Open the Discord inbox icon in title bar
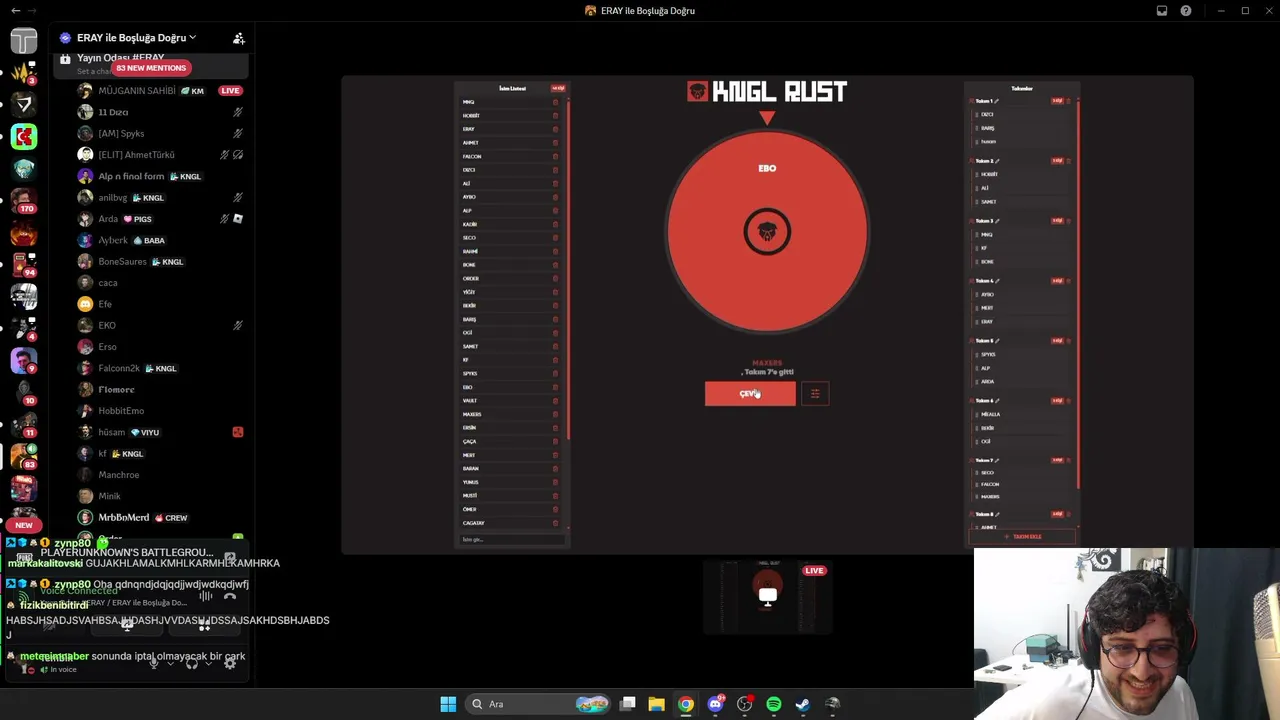 1162,11
